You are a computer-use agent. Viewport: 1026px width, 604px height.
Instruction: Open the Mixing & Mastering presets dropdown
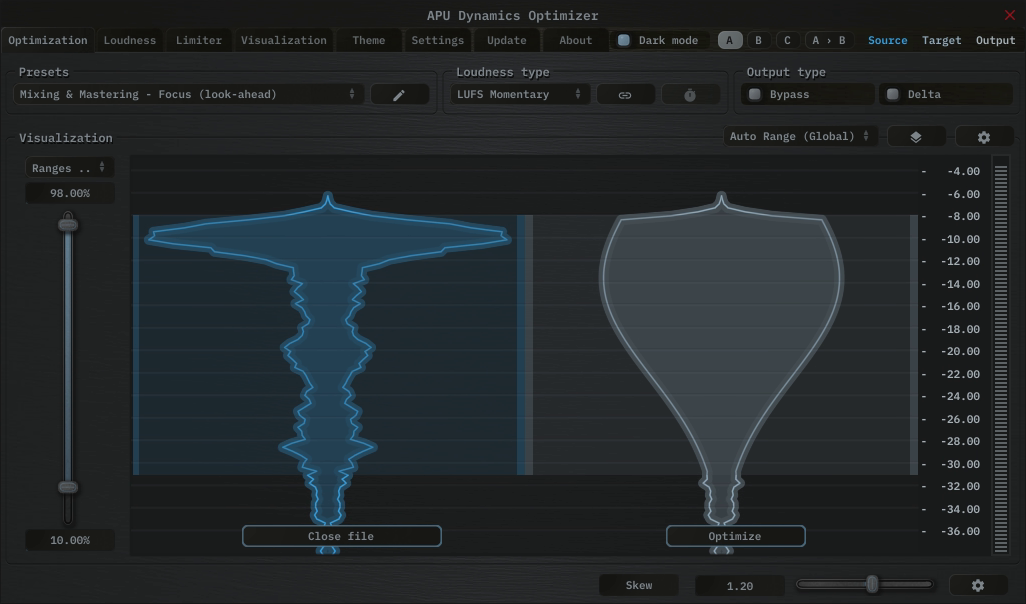coord(188,95)
